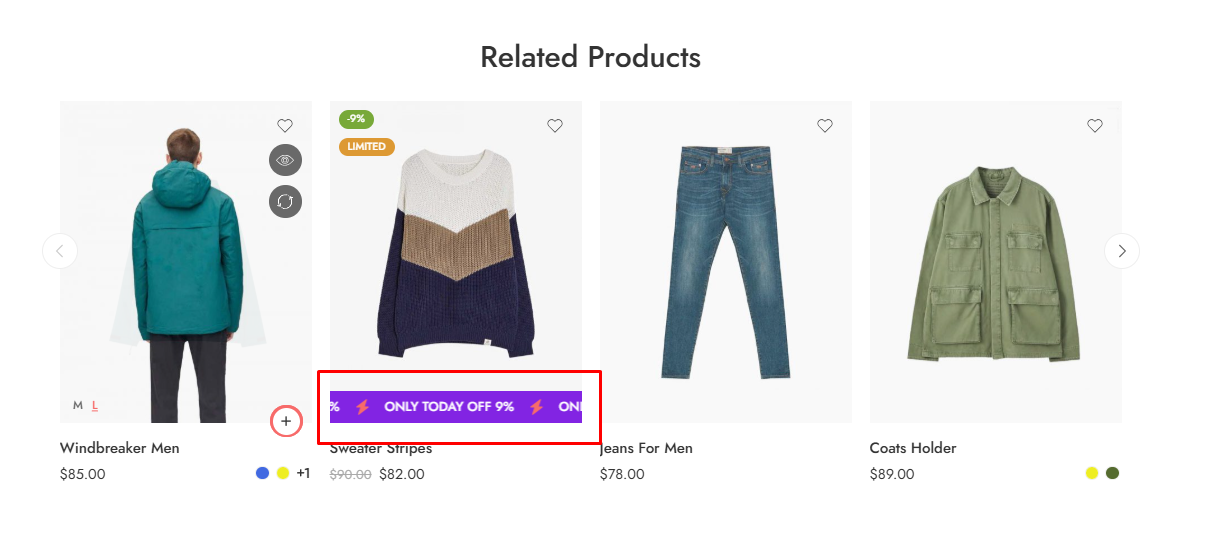
Task: Pick the blue color swatch for Windbreaker
Action: point(262,473)
